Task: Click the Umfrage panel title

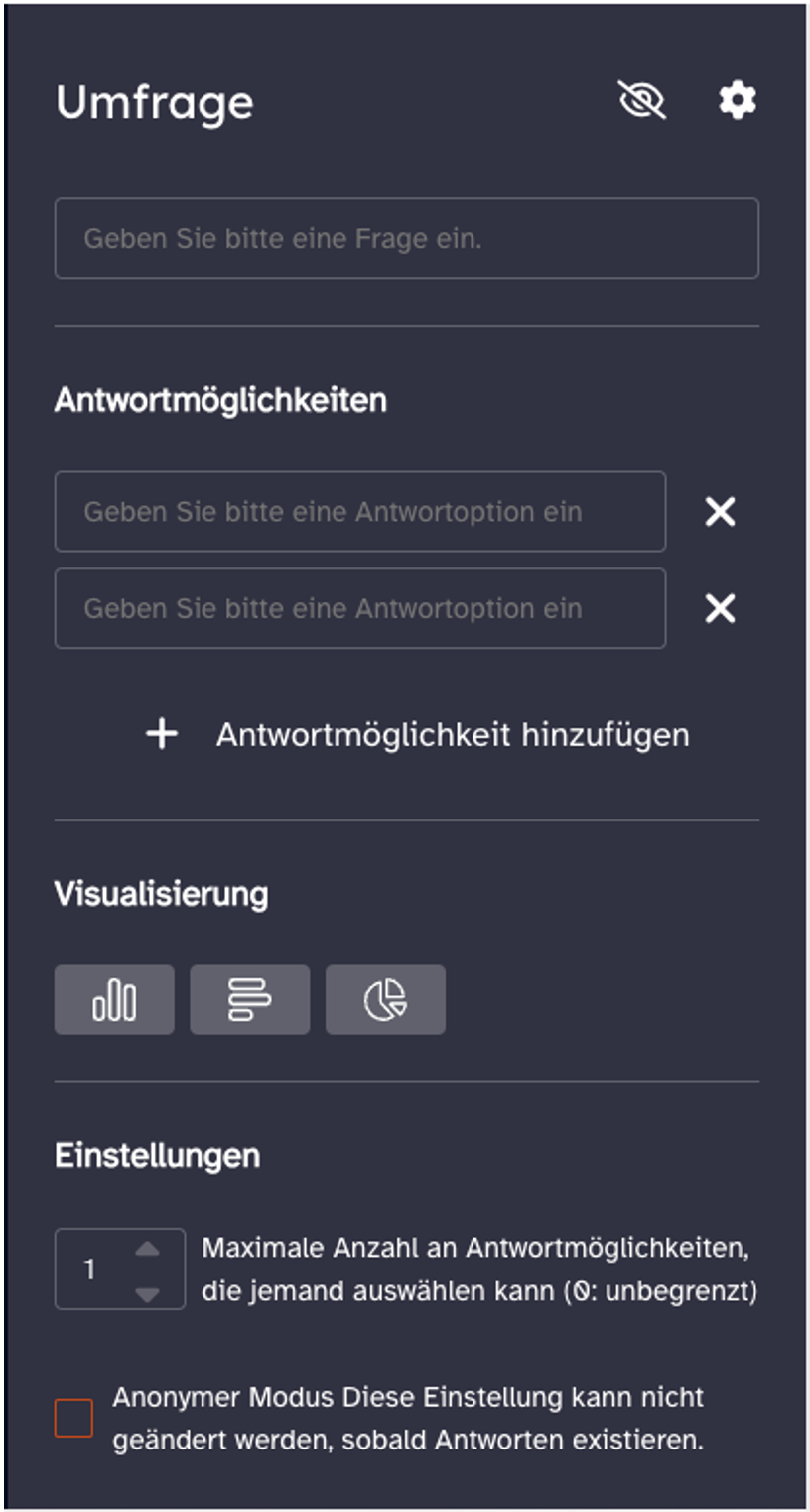Action: pos(155,102)
